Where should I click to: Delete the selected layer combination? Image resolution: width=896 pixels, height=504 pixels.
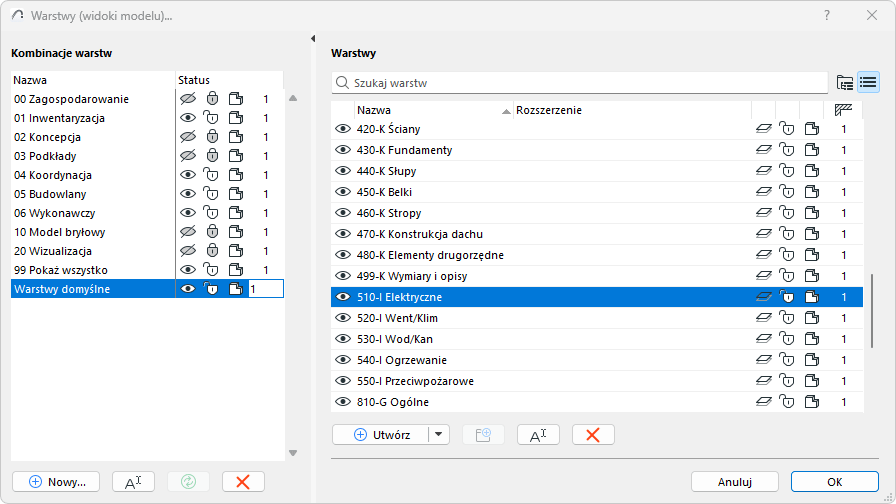coord(243,482)
